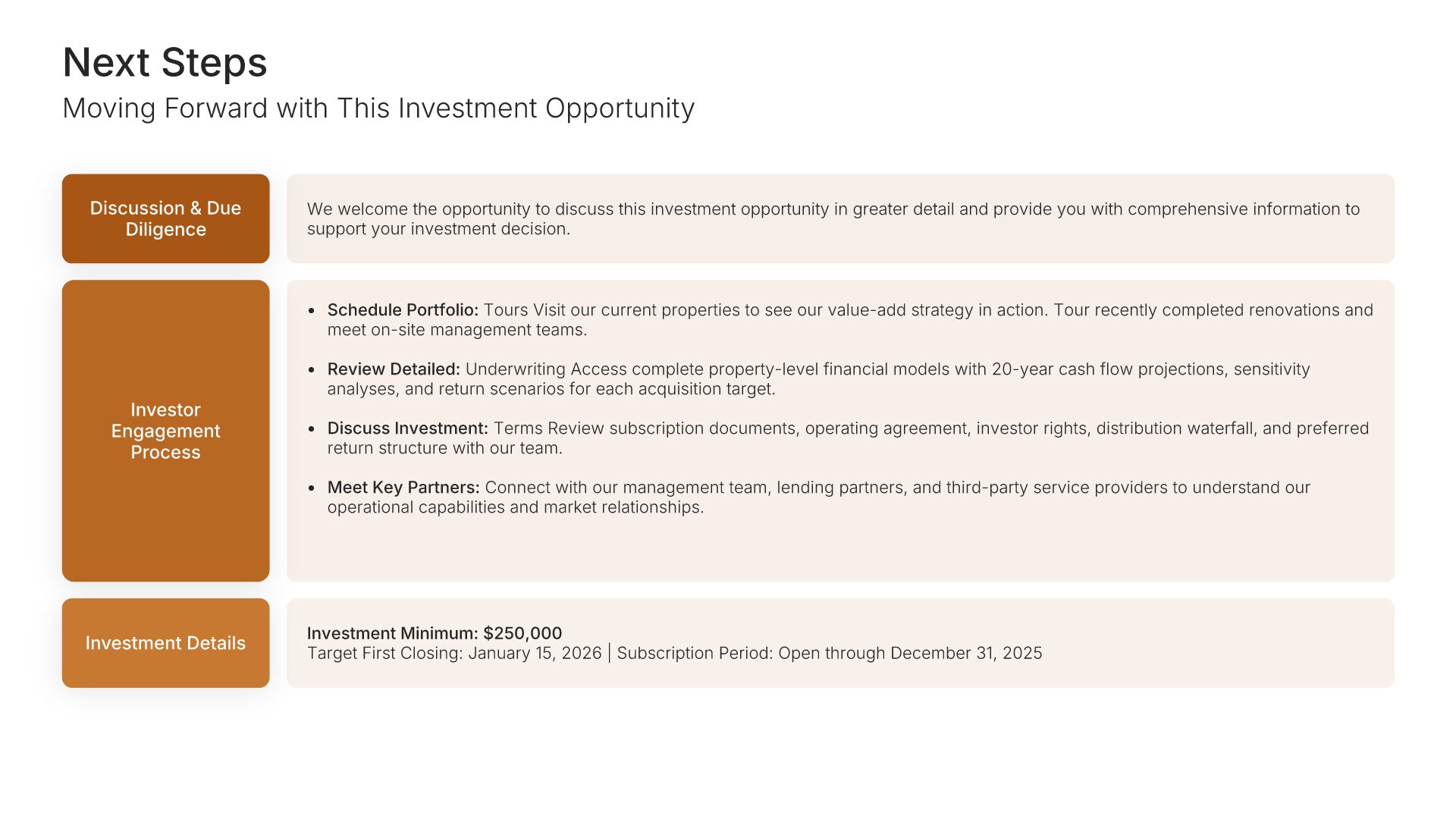Select the "Investor Engagement Process" orange box
This screenshot has height=819, width=1456.
165,431
